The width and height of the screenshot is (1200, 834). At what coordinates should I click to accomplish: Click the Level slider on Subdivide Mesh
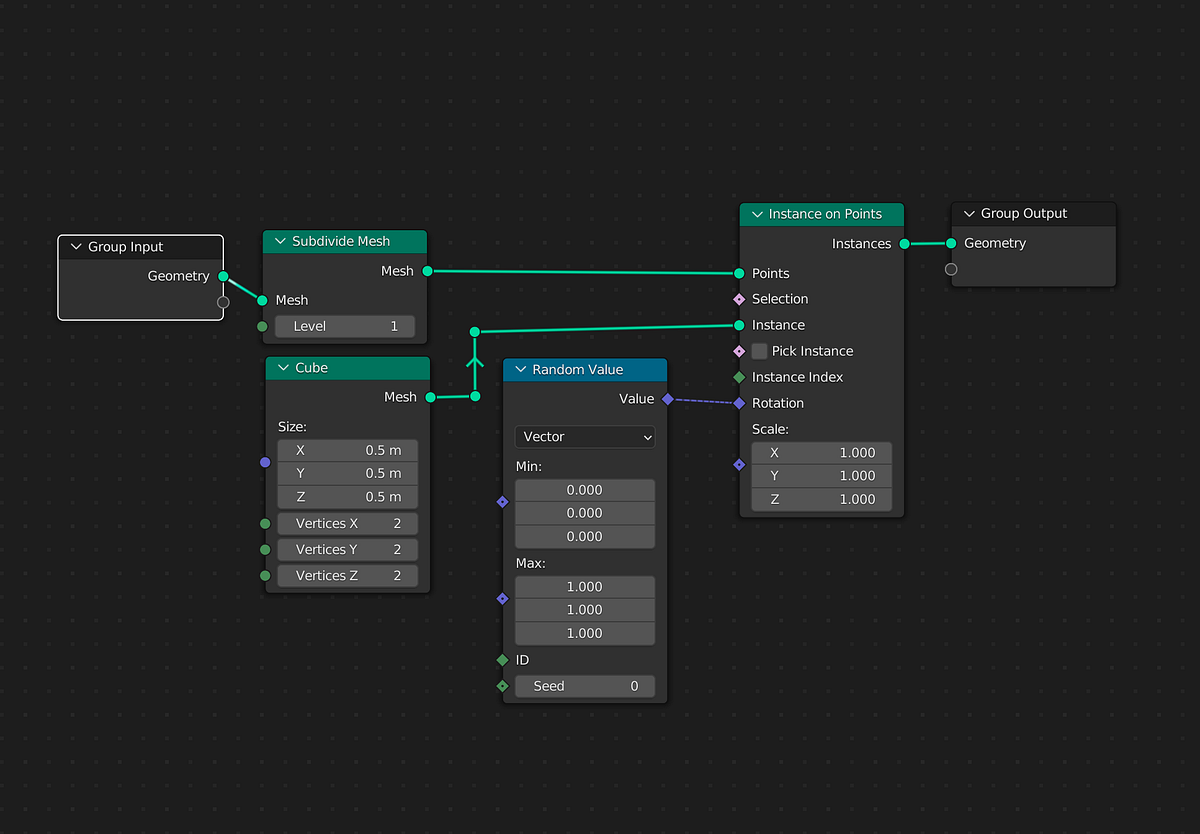click(x=345, y=325)
